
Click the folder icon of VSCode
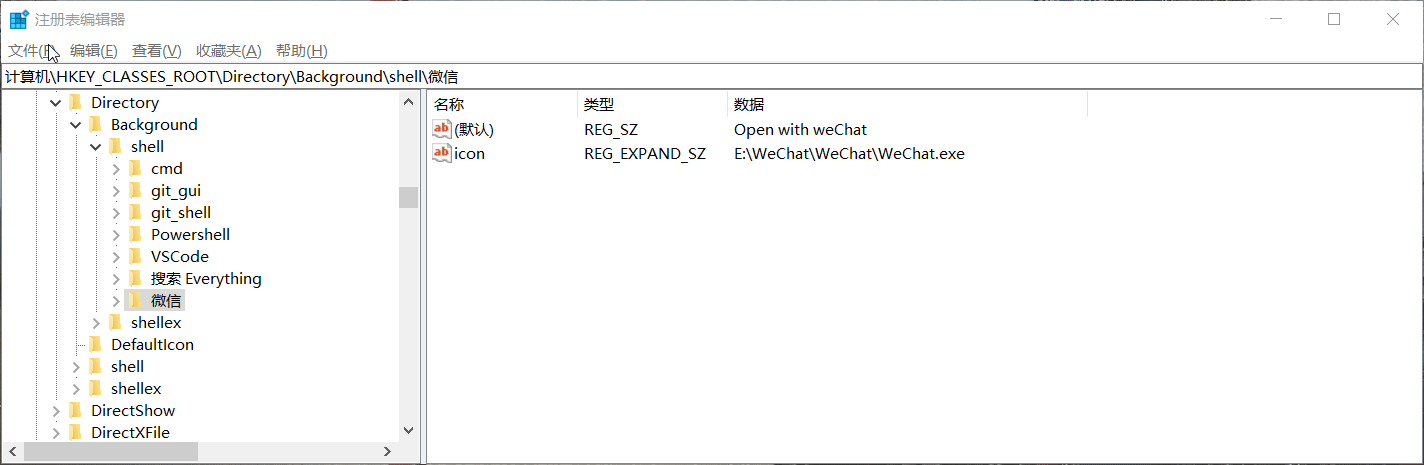coord(135,256)
